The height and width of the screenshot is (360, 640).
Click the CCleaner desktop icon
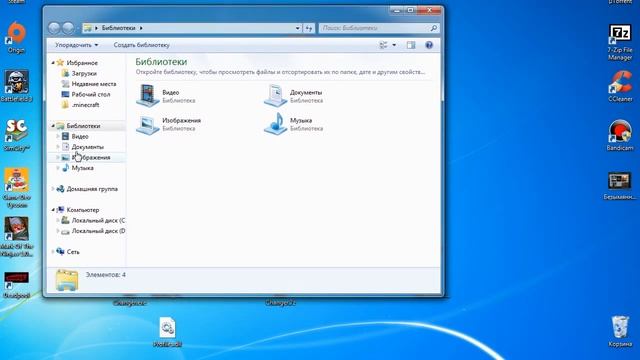click(x=620, y=86)
